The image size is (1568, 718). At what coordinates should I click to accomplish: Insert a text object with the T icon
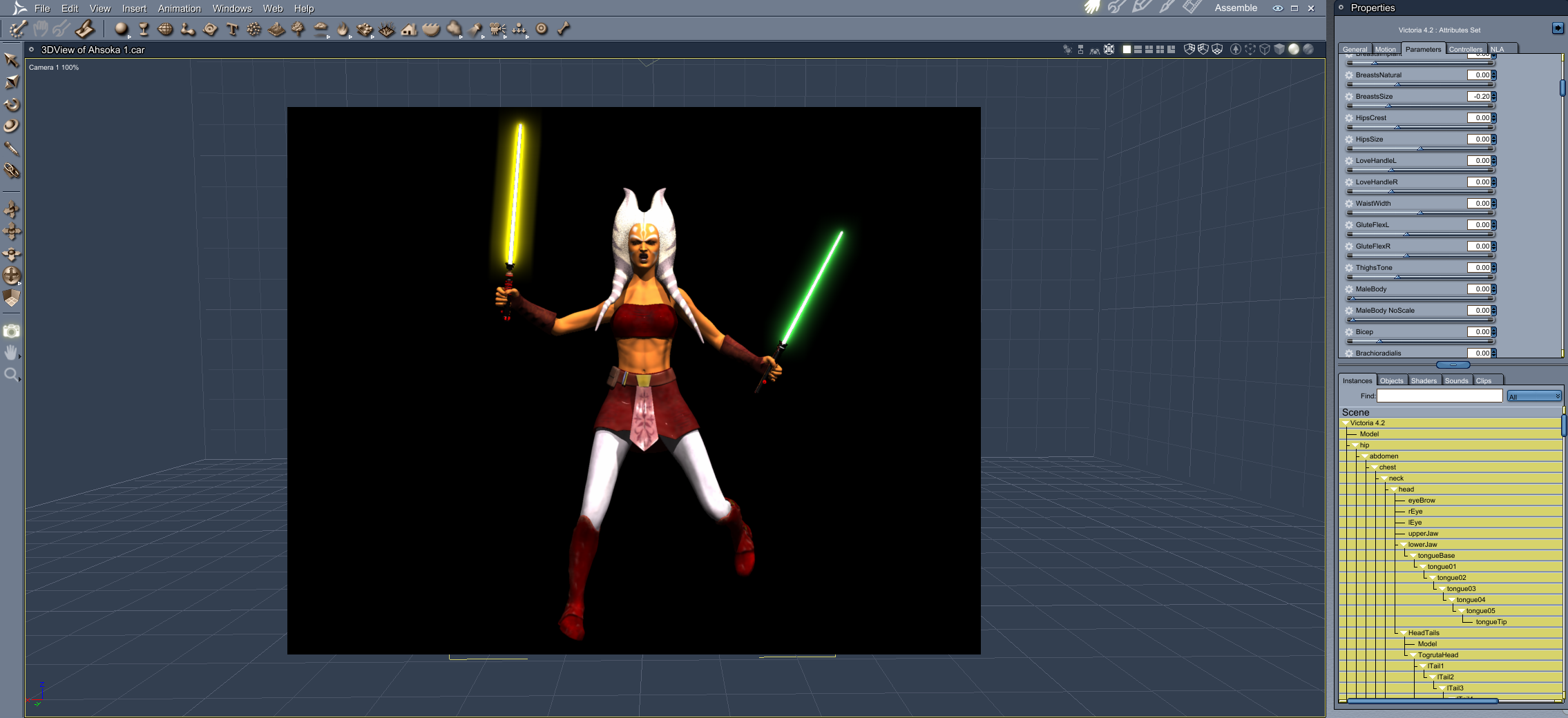tap(232, 29)
